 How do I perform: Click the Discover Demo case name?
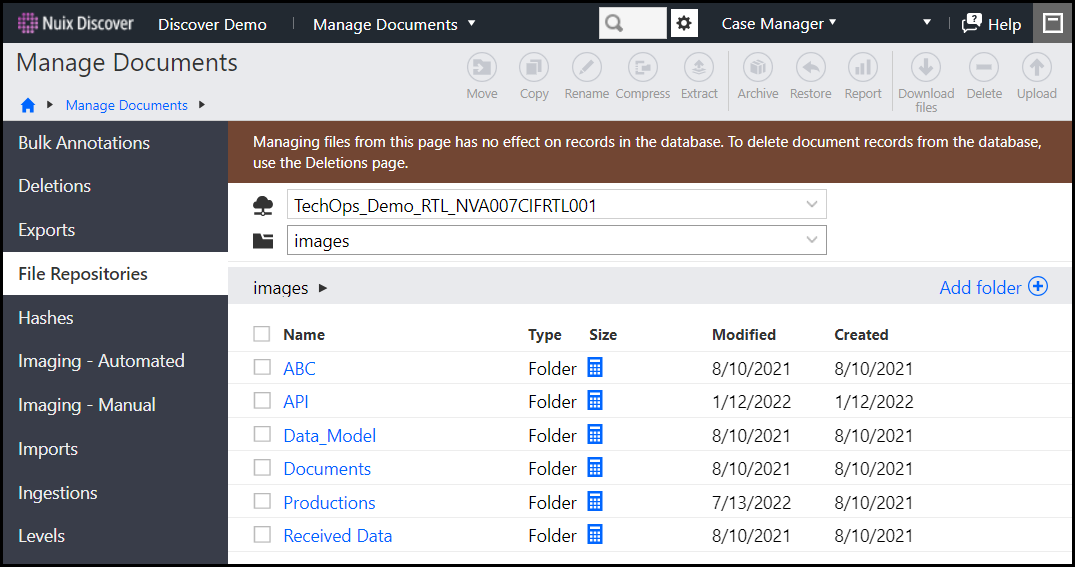click(x=213, y=24)
